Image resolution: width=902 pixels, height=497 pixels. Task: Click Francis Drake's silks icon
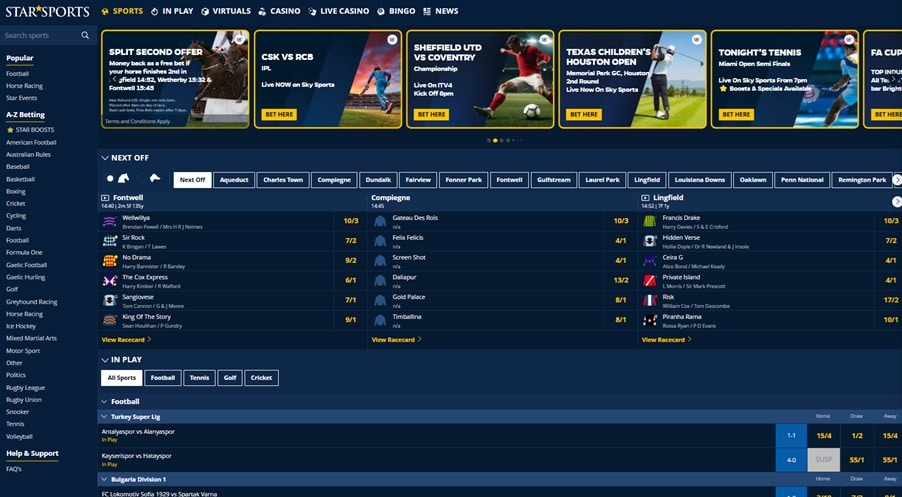650,221
